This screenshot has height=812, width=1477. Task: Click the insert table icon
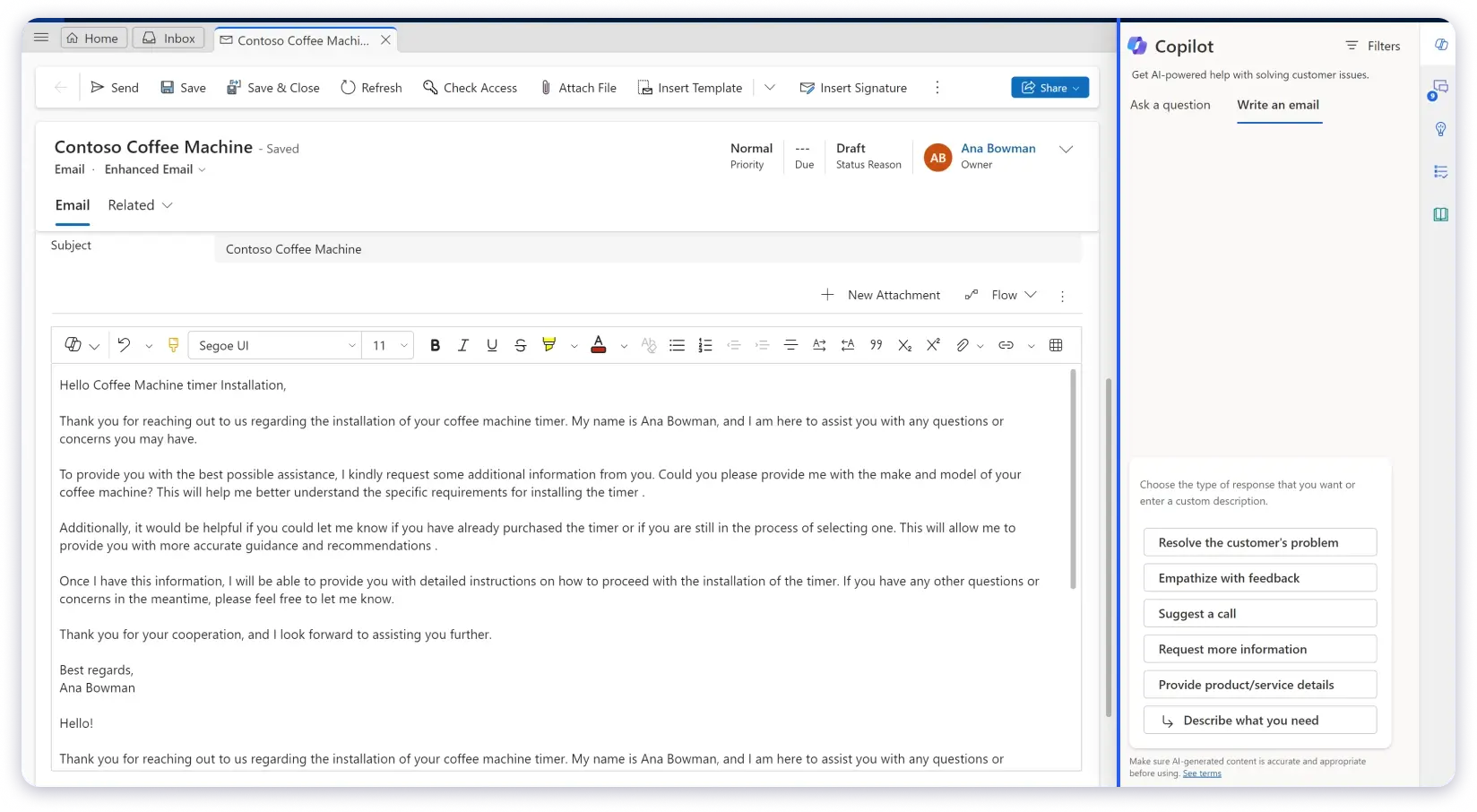point(1056,345)
